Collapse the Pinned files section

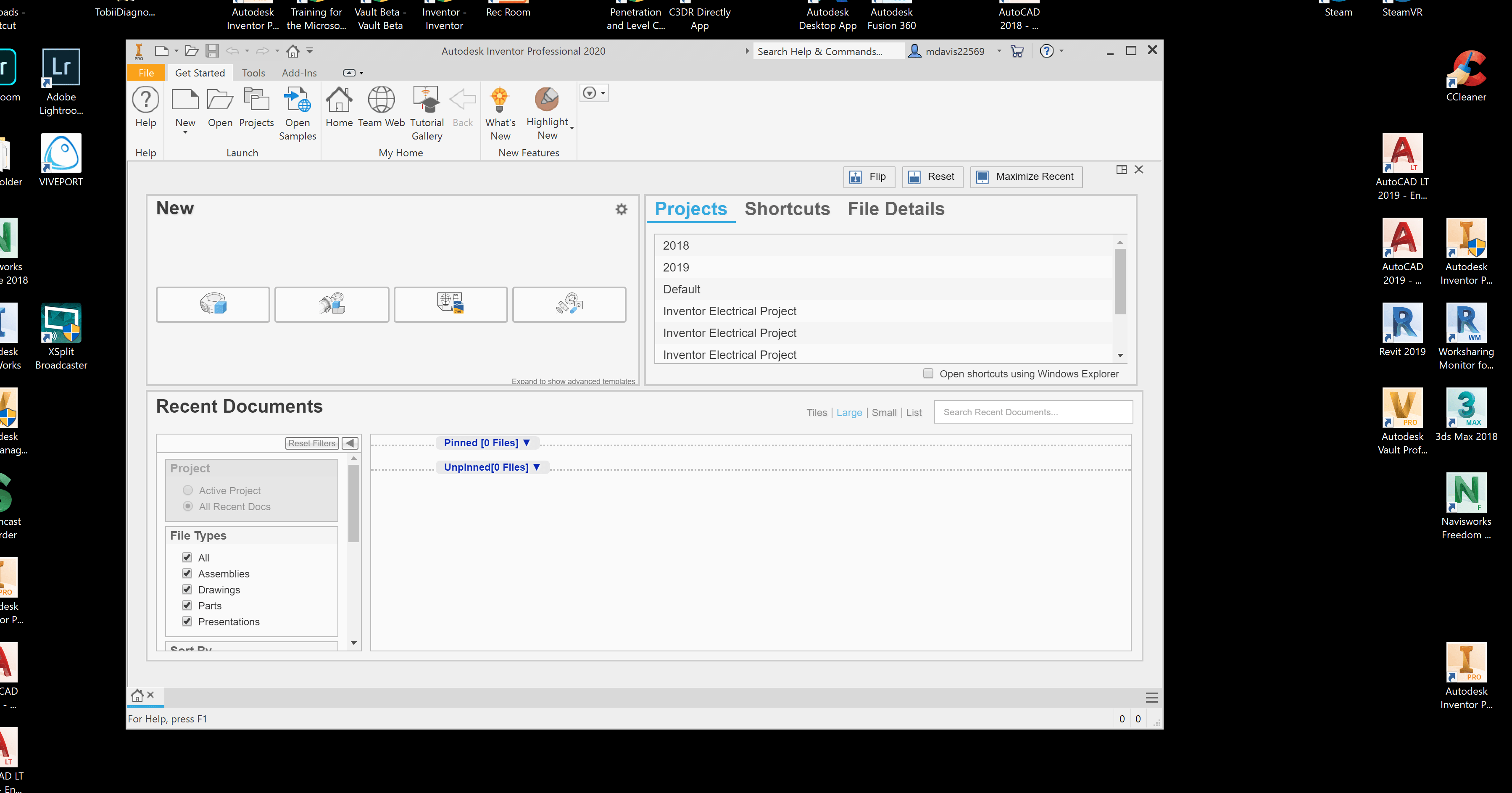[527, 443]
